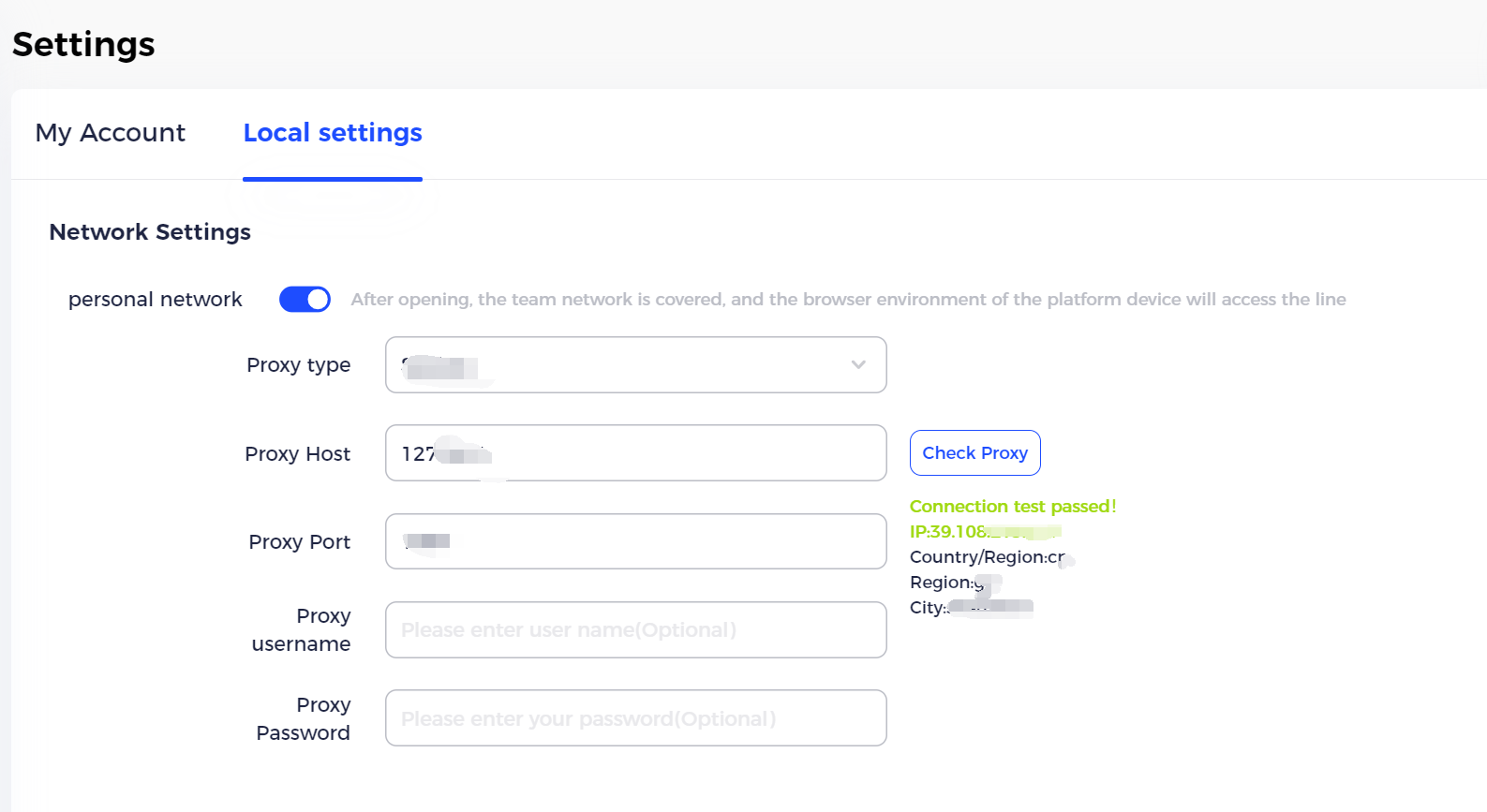Image resolution: width=1487 pixels, height=812 pixels.
Task: Toggle the personal network switch
Action: (305, 299)
